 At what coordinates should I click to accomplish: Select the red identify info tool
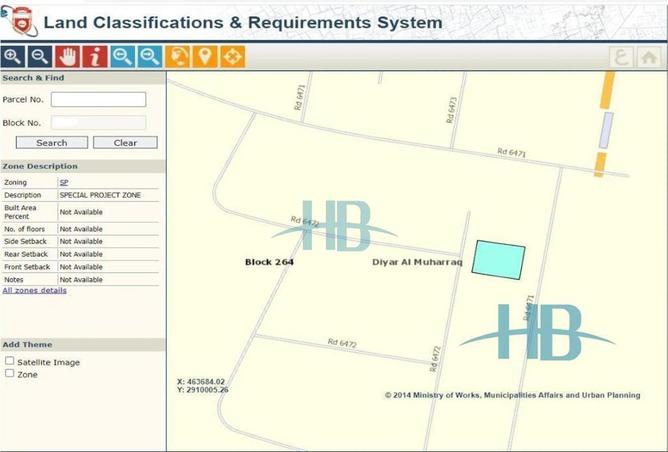click(95, 57)
